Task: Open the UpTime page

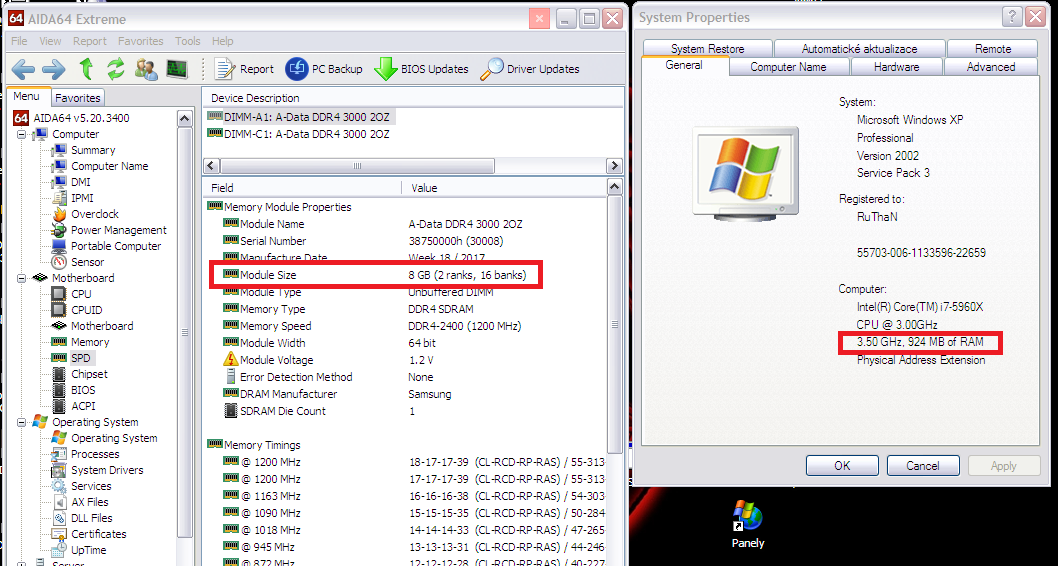Action: click(88, 550)
